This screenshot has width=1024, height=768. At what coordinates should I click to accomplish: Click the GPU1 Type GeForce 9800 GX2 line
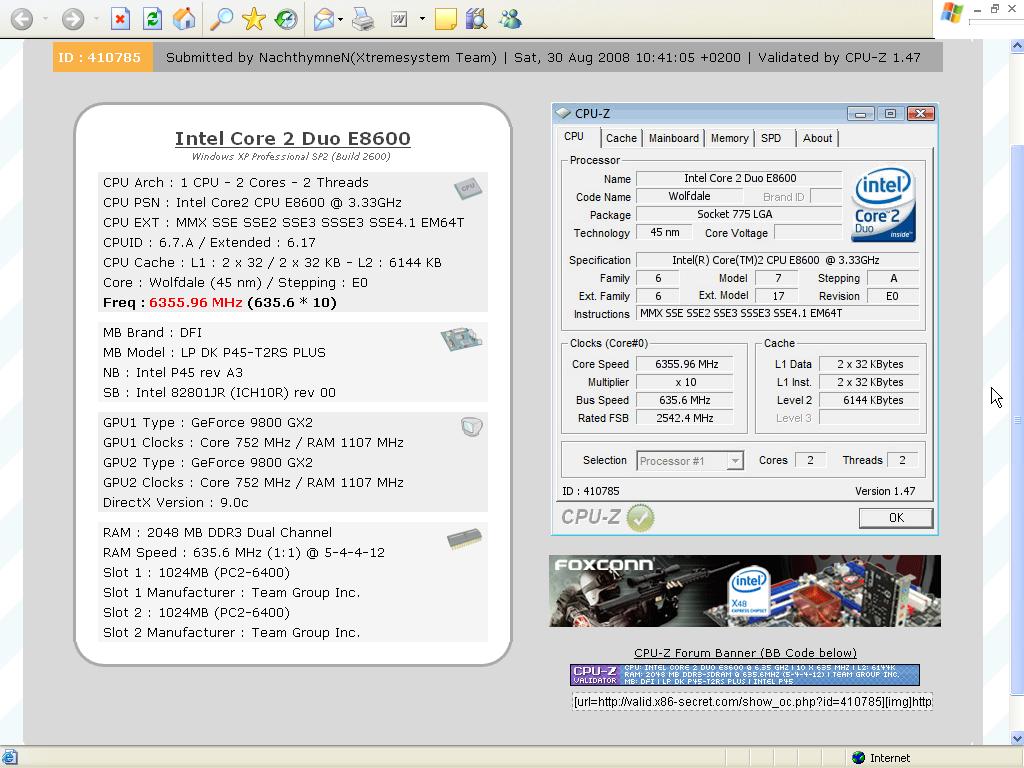(x=208, y=423)
